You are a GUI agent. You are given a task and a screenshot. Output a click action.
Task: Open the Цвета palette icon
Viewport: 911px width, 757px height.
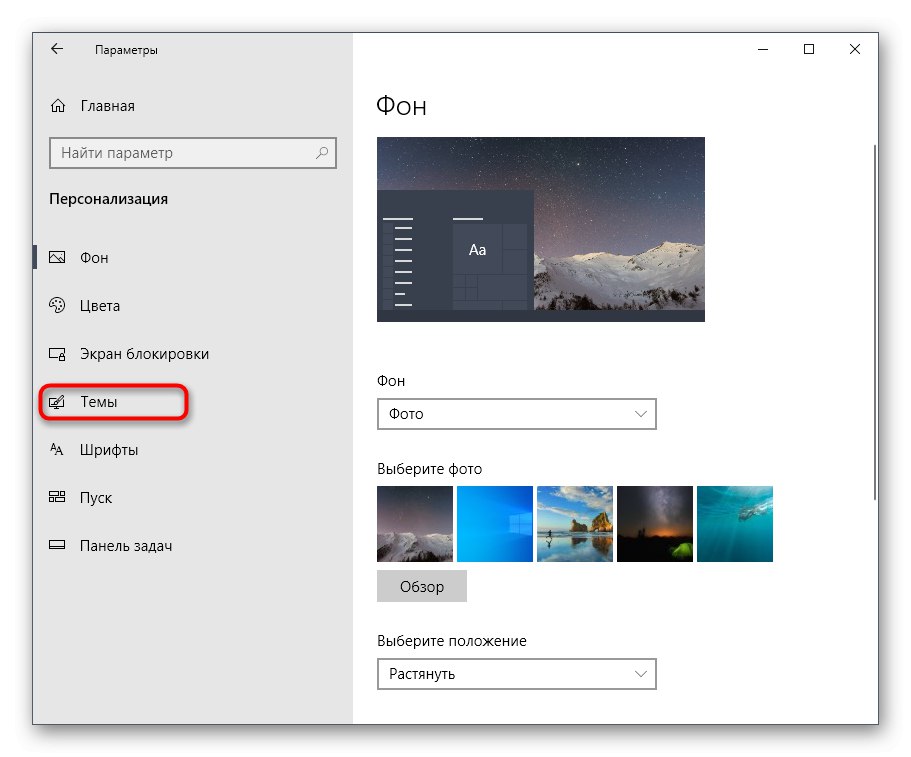[57, 306]
